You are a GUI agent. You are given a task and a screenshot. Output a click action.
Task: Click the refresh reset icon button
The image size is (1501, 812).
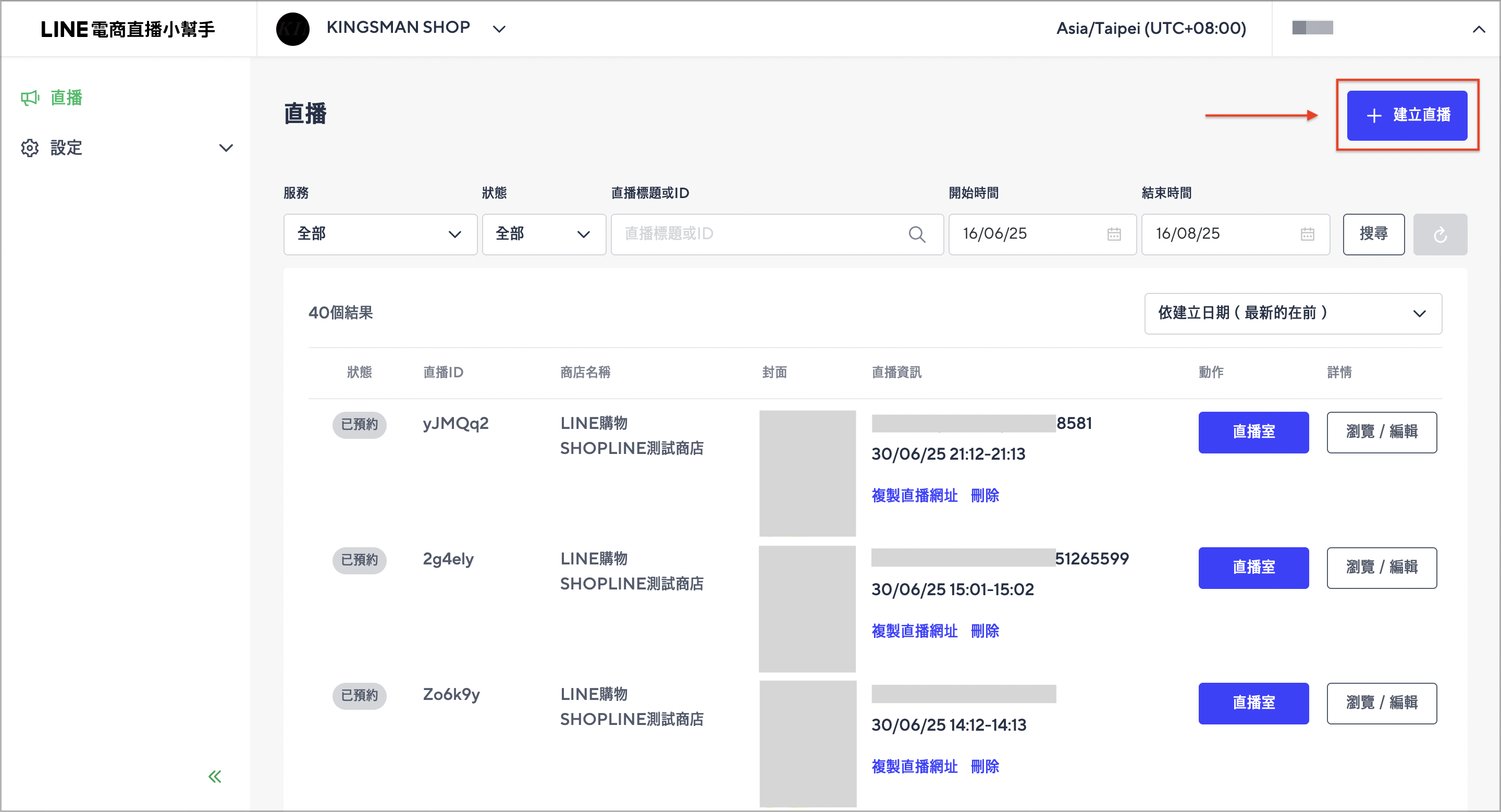tap(1440, 234)
